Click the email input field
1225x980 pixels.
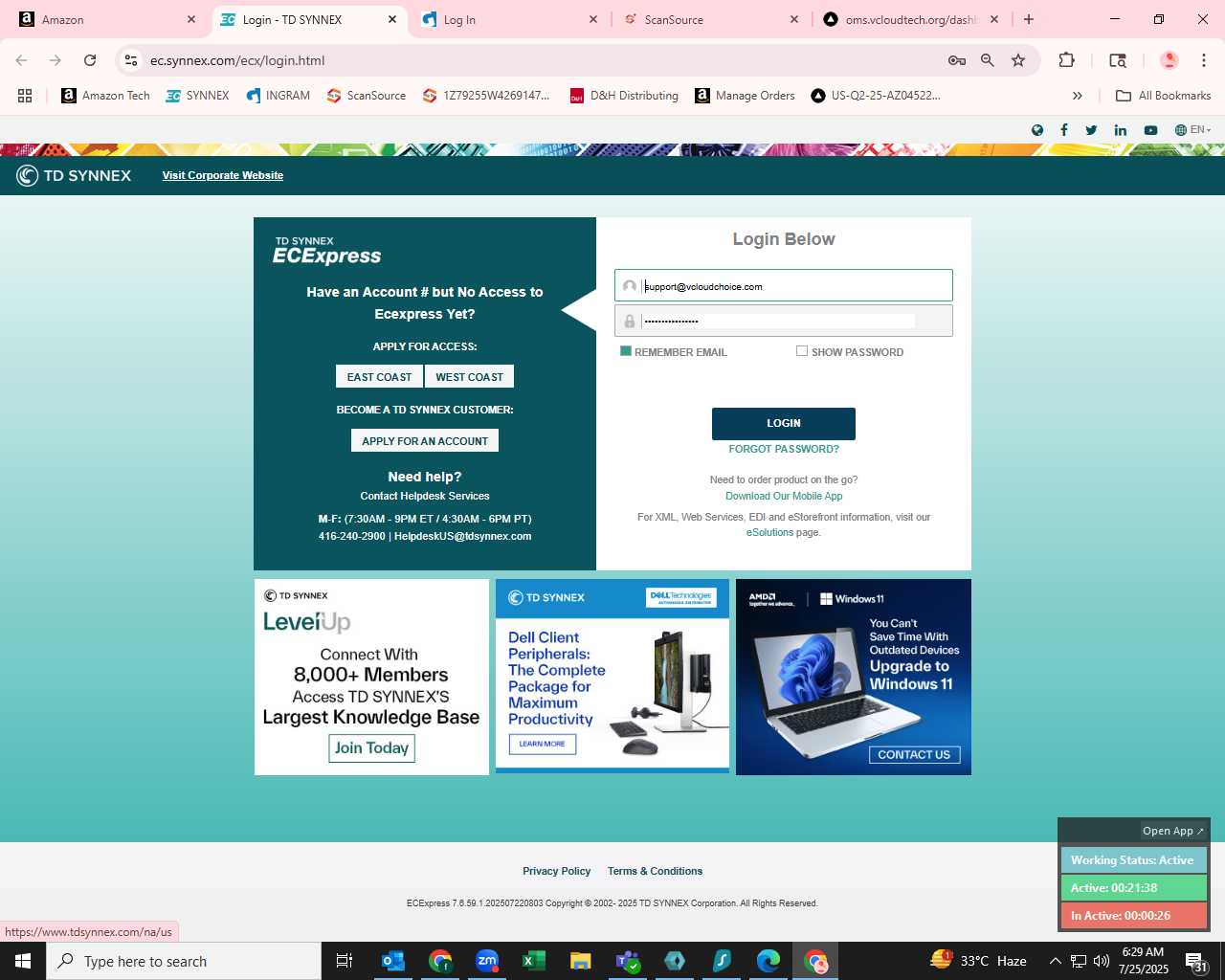(x=784, y=285)
